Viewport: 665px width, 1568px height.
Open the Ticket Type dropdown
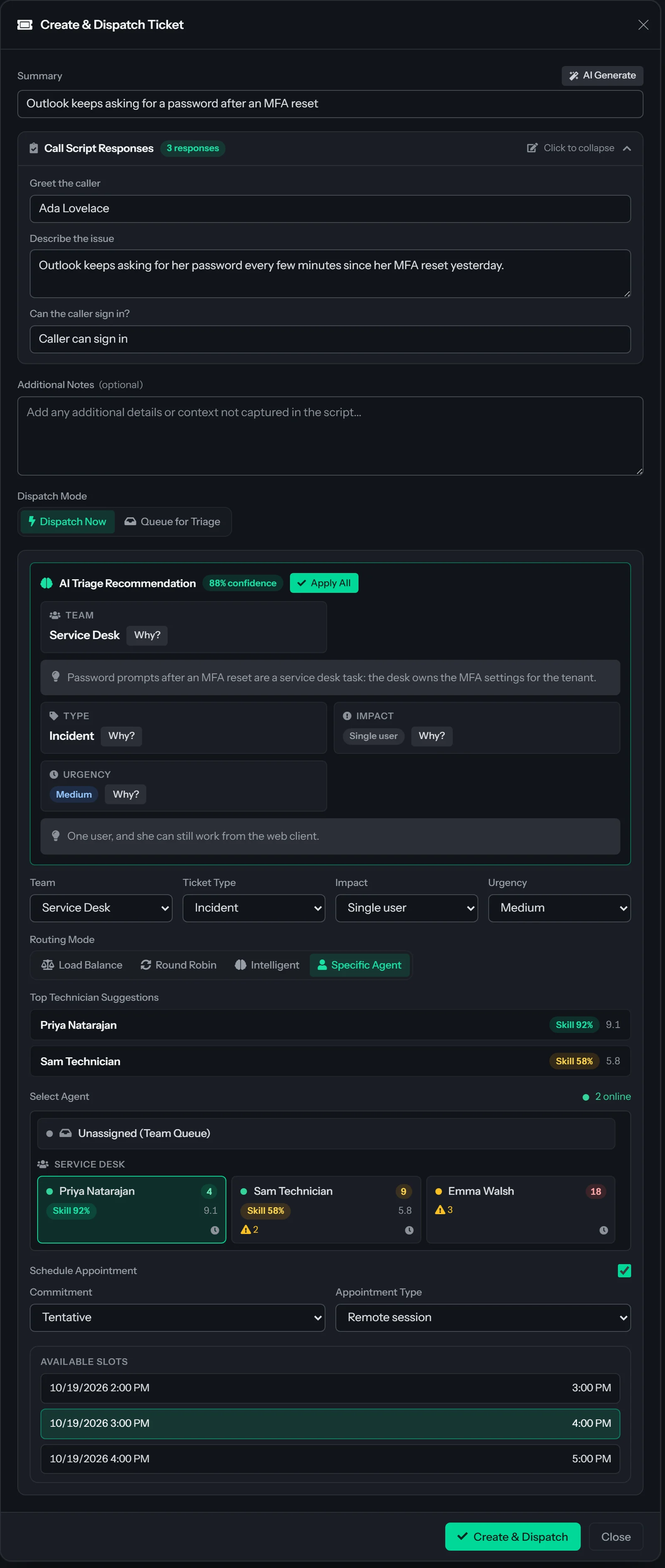pyautogui.click(x=254, y=907)
